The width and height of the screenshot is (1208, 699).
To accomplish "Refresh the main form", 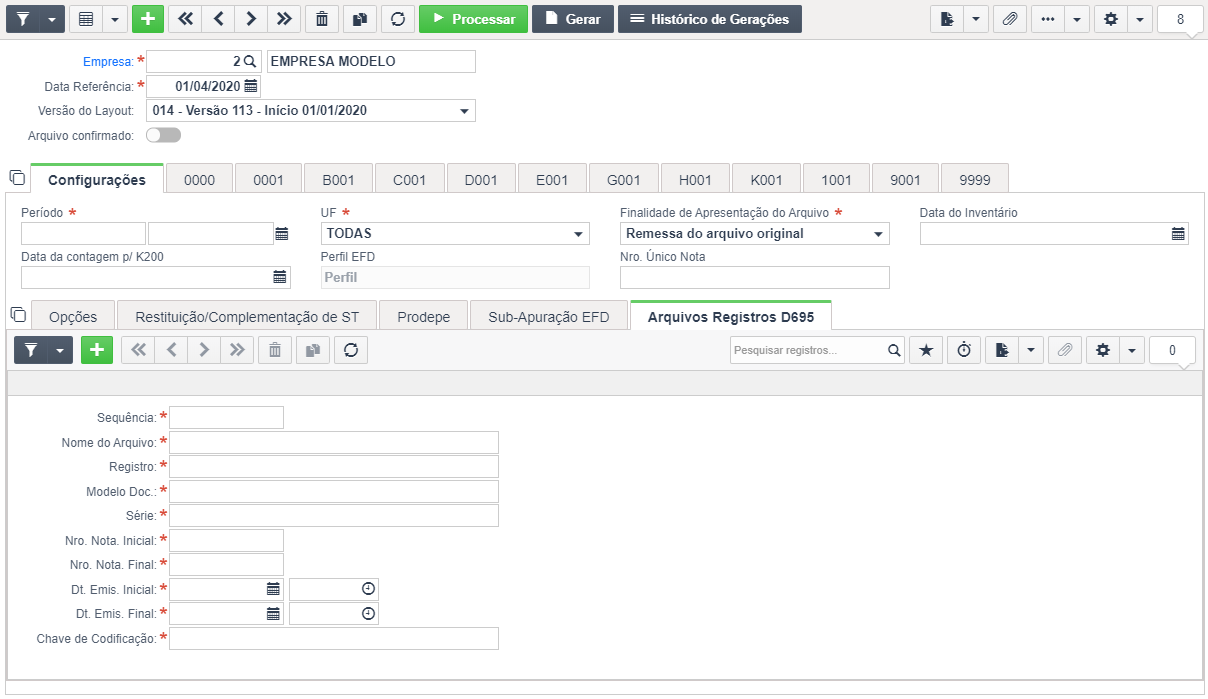I will click(x=398, y=19).
